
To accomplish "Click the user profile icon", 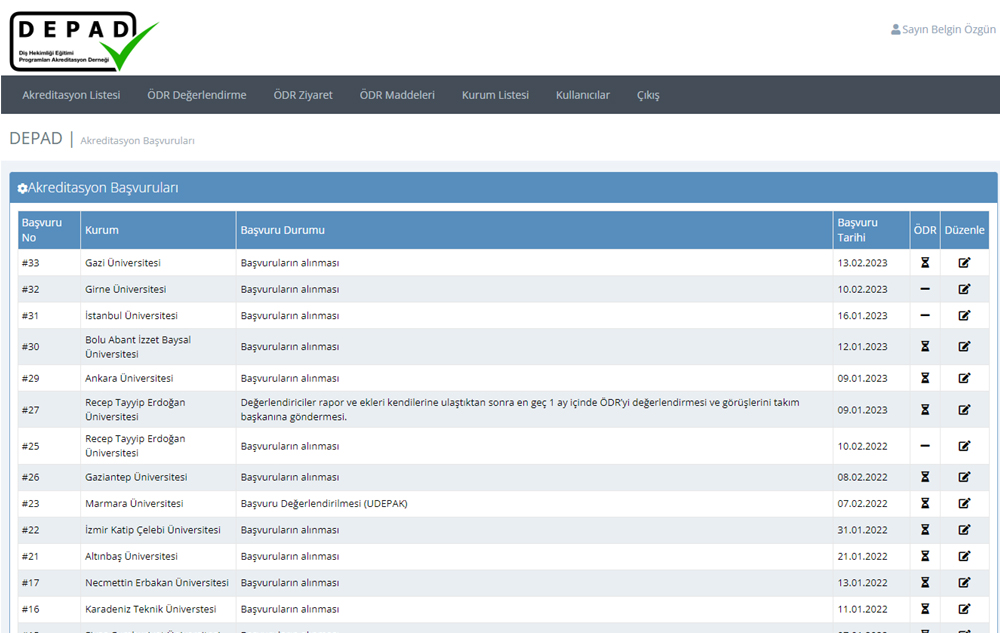I will (x=895, y=29).
